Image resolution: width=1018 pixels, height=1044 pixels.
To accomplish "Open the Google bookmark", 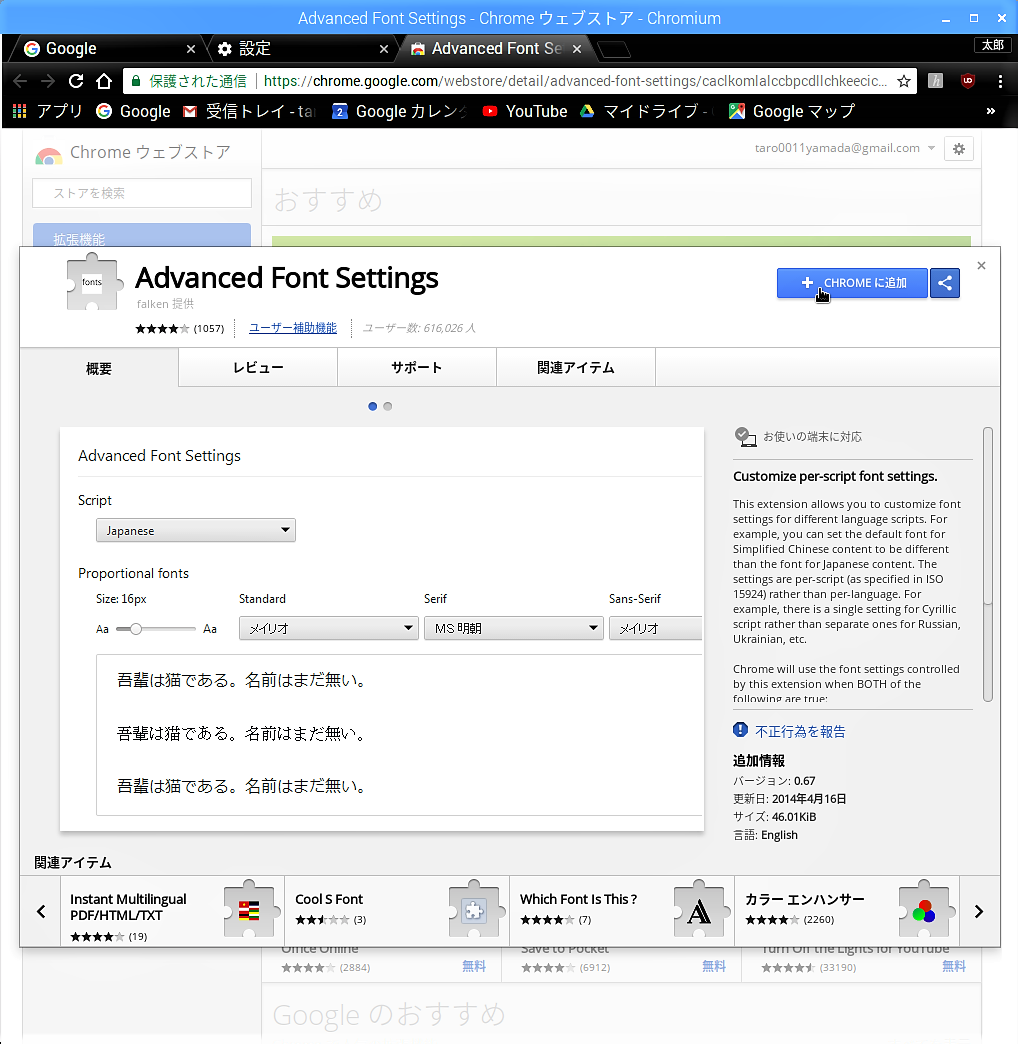I will (x=134, y=111).
